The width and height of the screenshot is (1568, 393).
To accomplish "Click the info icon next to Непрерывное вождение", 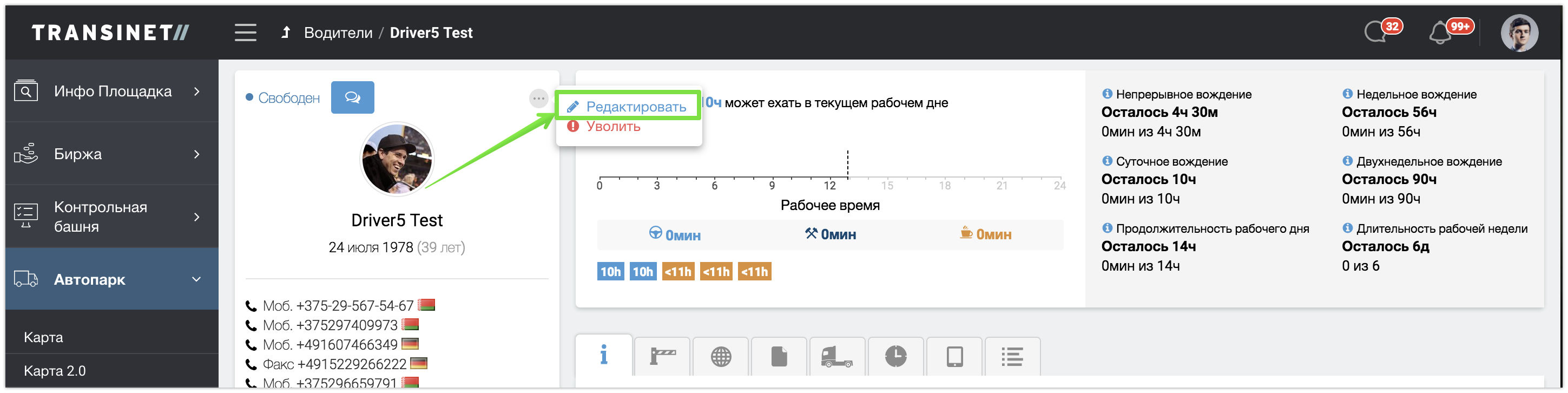I will tap(1107, 94).
